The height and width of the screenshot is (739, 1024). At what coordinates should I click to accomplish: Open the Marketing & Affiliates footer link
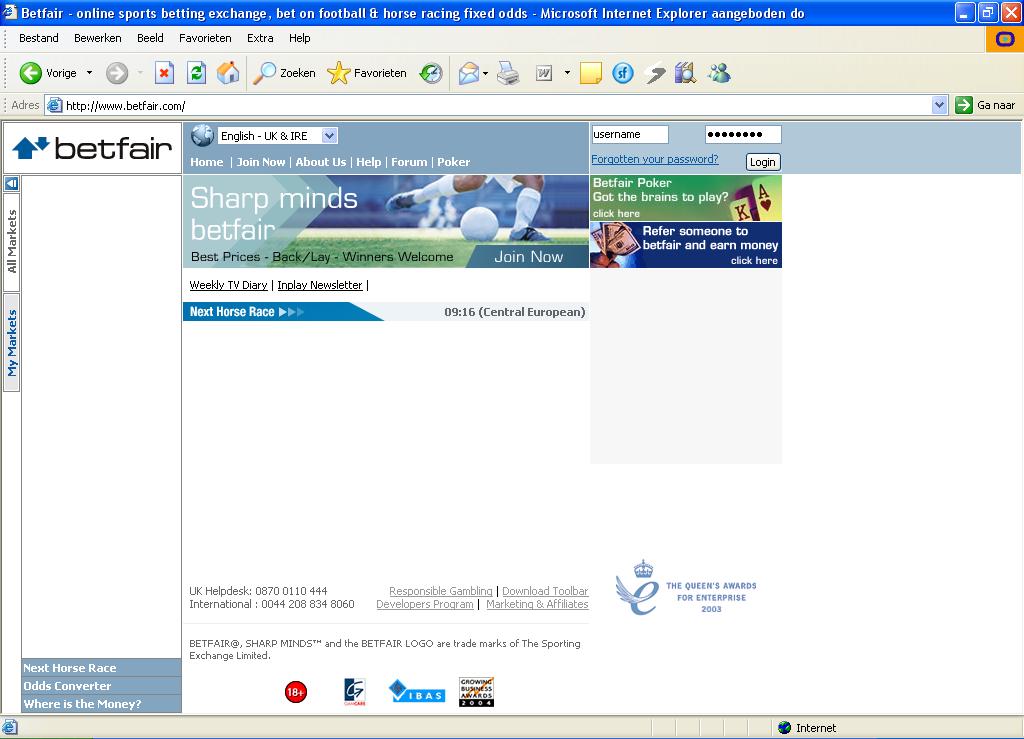[x=537, y=605]
